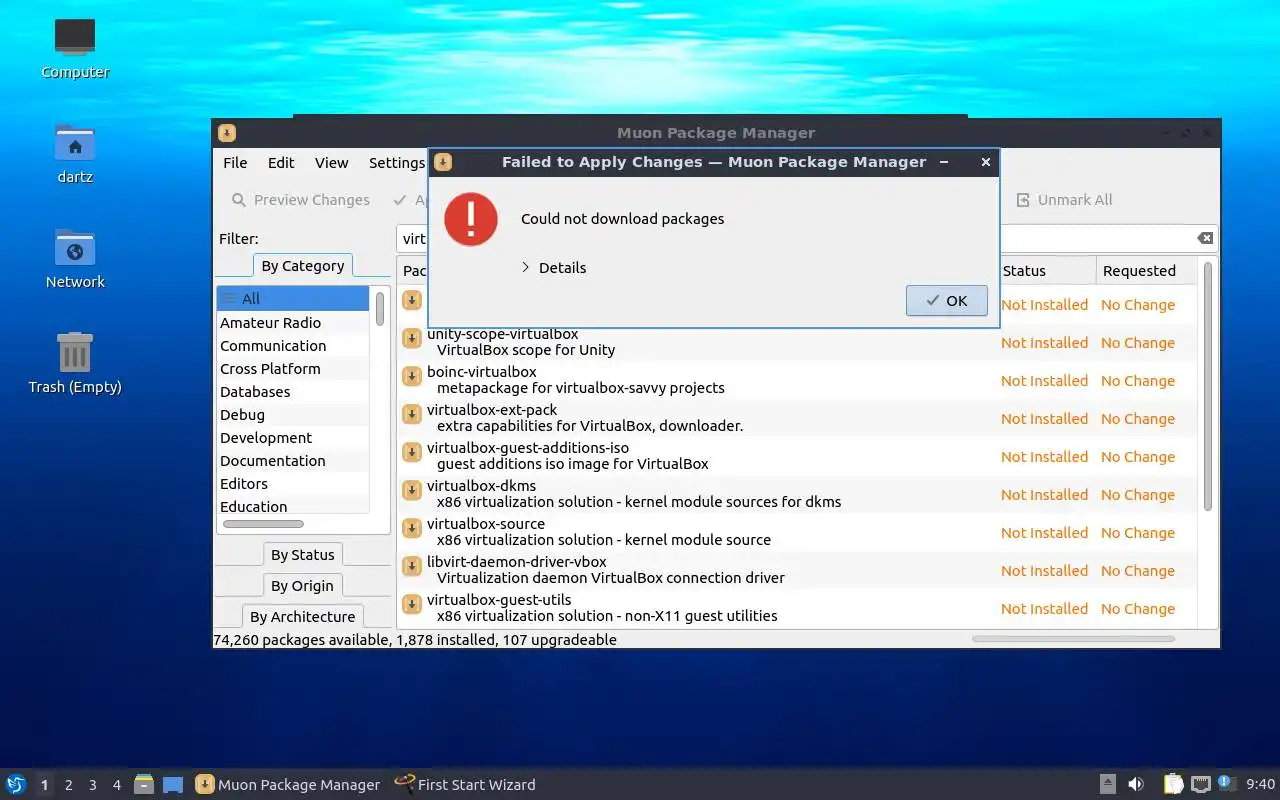
Task: Click the red error exclamation icon
Action: coord(471,219)
